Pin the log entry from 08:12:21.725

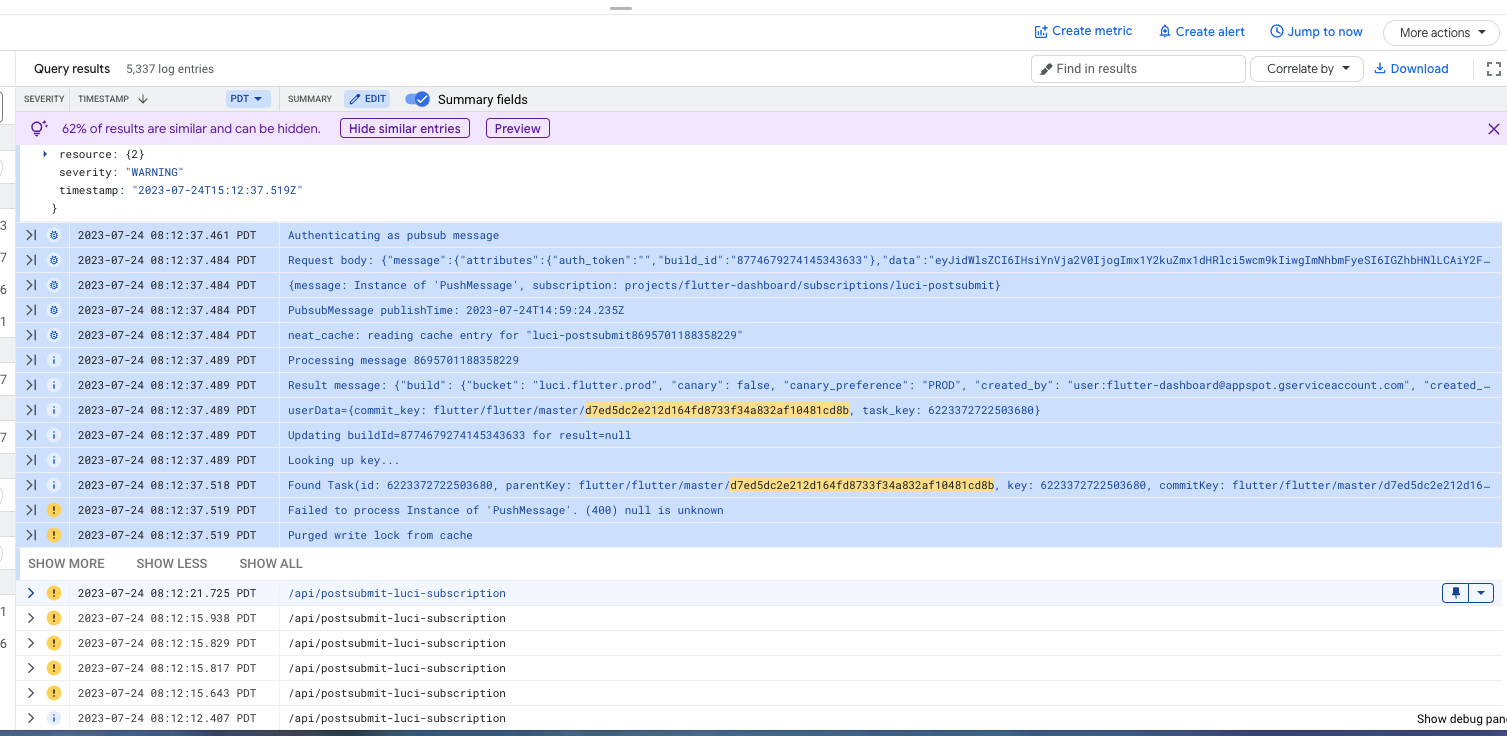[1455, 592]
